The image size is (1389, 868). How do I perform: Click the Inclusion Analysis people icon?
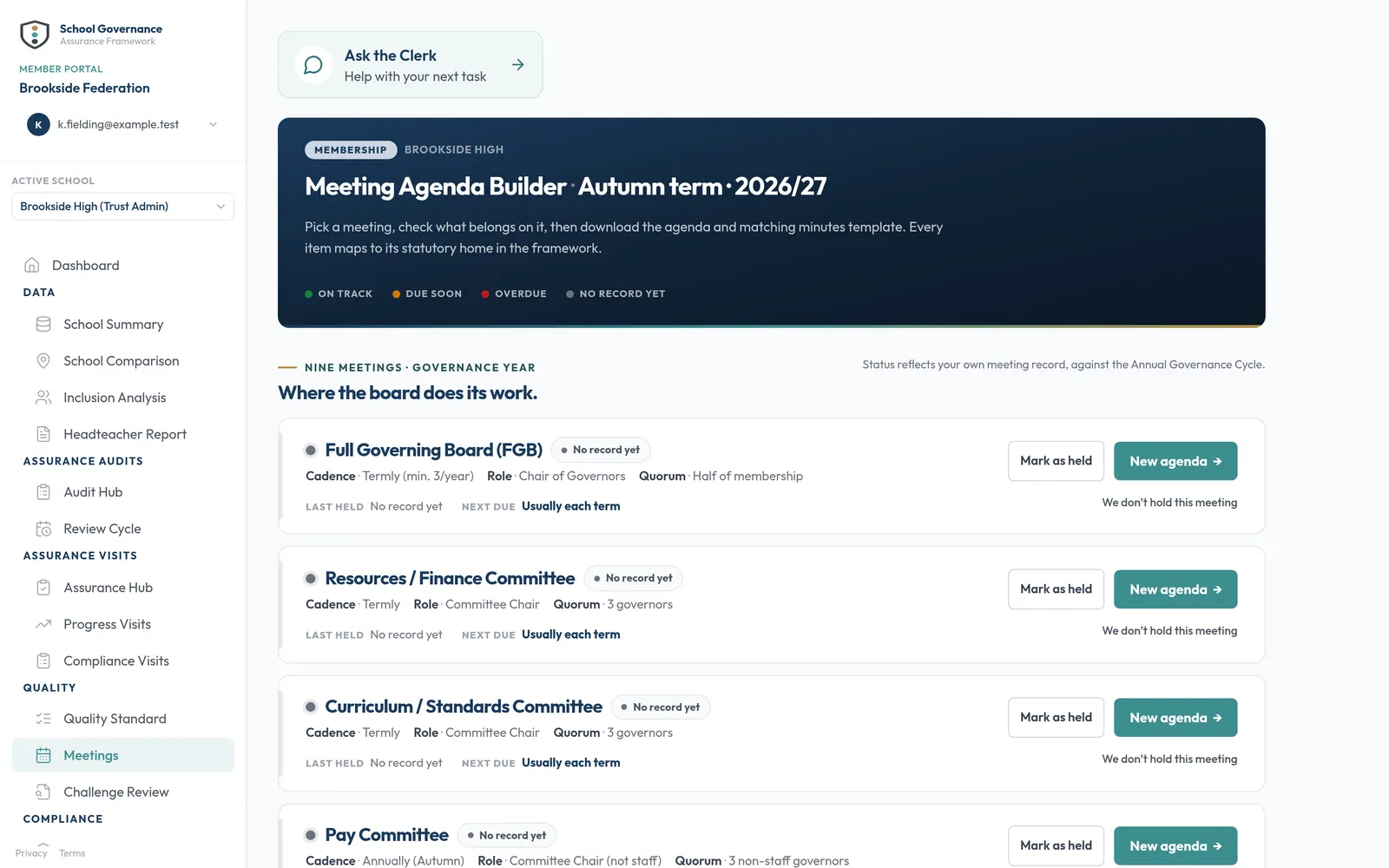43,398
